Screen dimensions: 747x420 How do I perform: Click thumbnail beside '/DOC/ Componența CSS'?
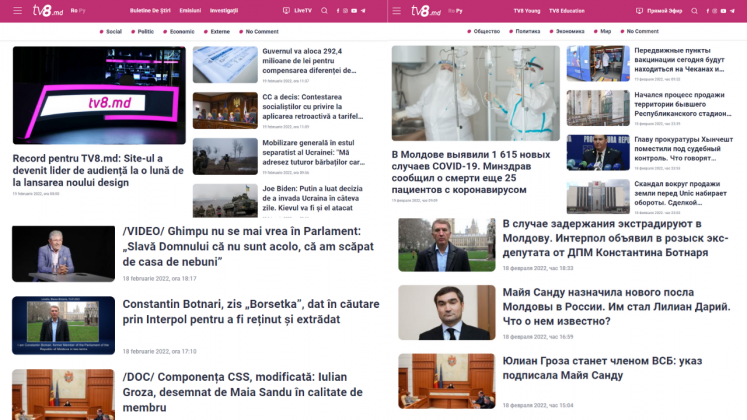(63, 394)
